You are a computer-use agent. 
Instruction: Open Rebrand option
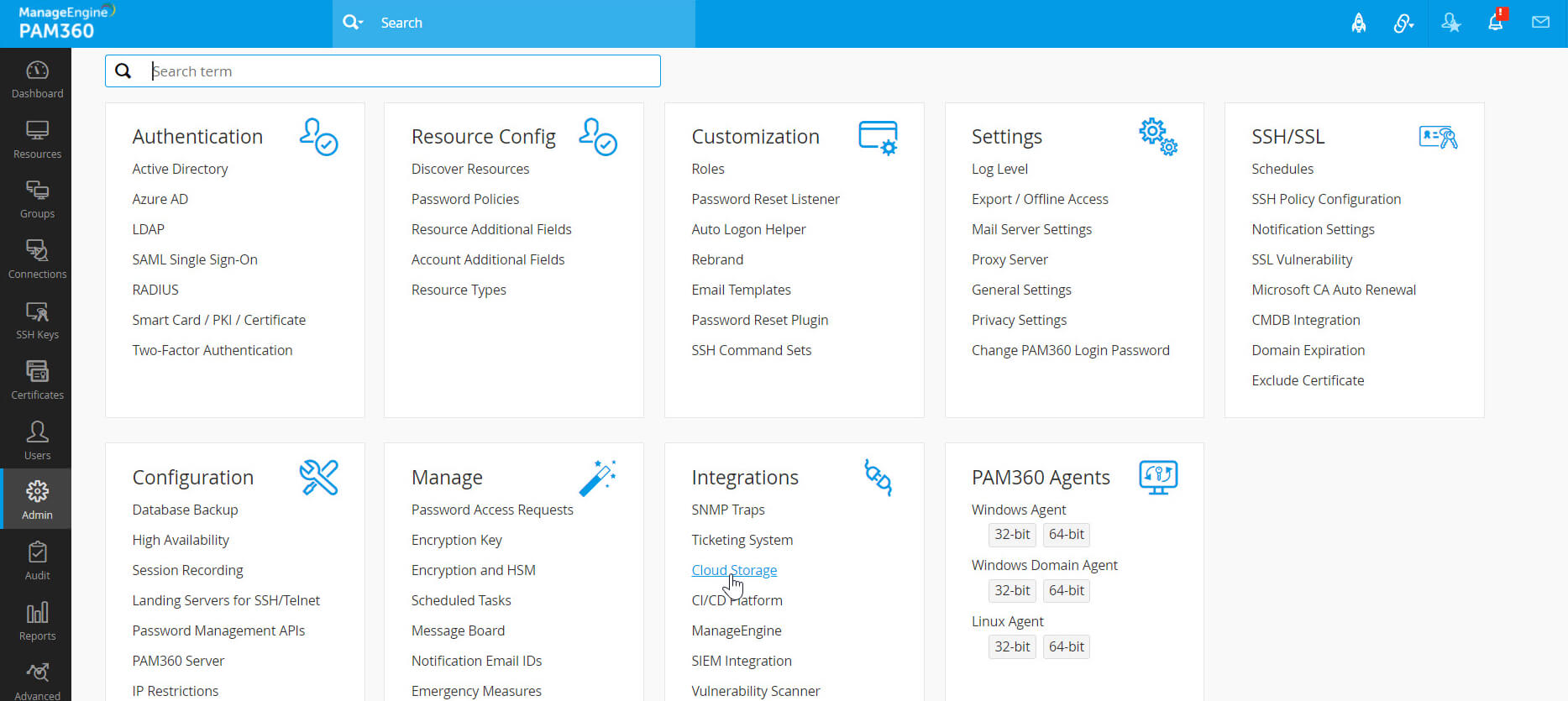[717, 259]
